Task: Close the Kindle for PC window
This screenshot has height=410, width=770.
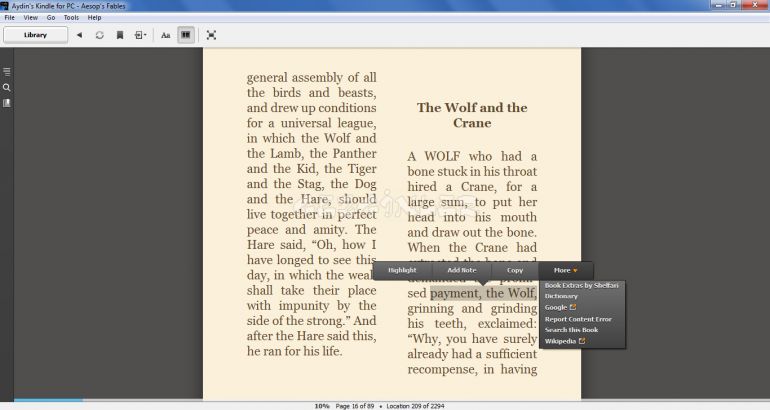Action: pyautogui.click(x=755, y=5)
